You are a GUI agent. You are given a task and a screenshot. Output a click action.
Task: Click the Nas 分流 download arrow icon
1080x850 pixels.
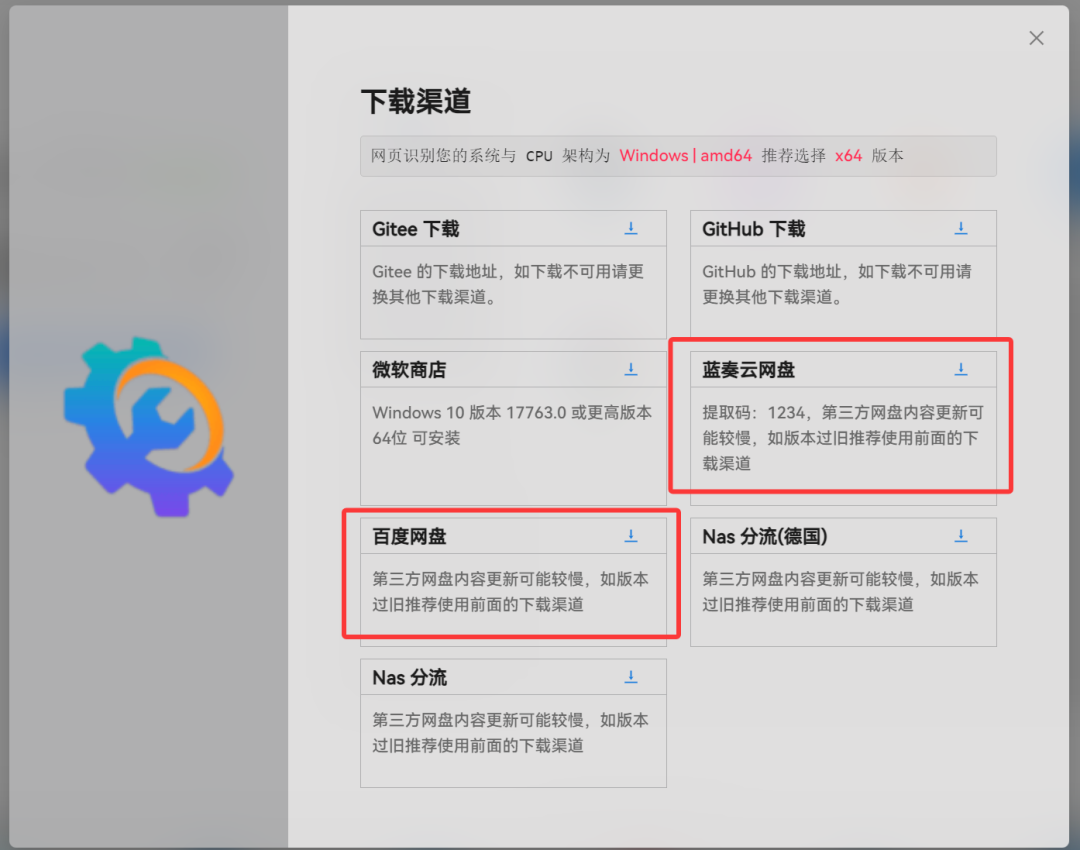tap(630, 677)
